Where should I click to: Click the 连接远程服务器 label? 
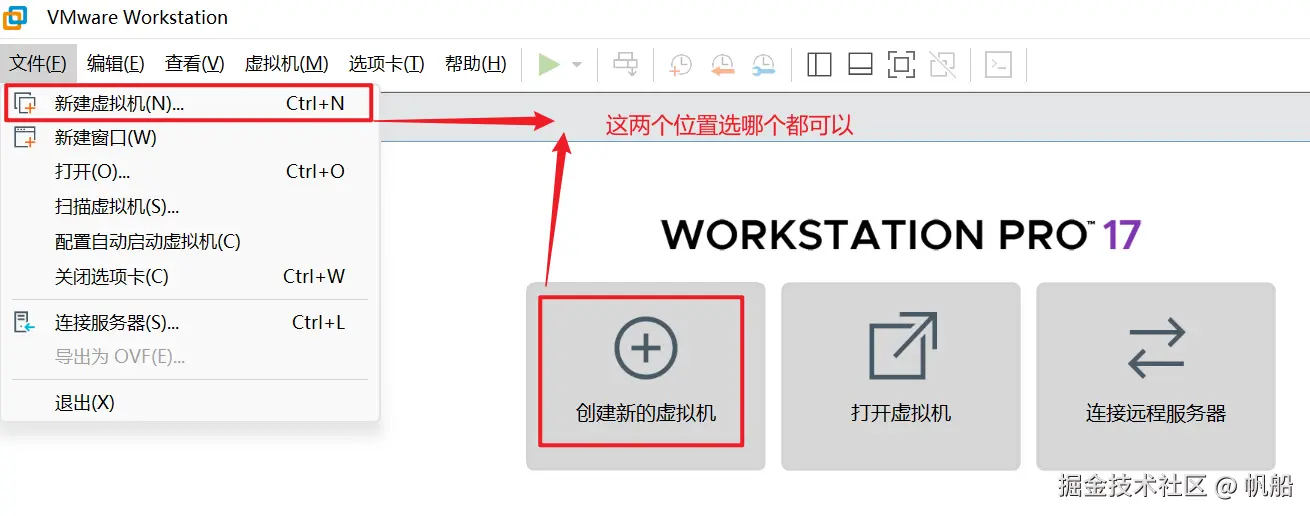pos(1156,413)
